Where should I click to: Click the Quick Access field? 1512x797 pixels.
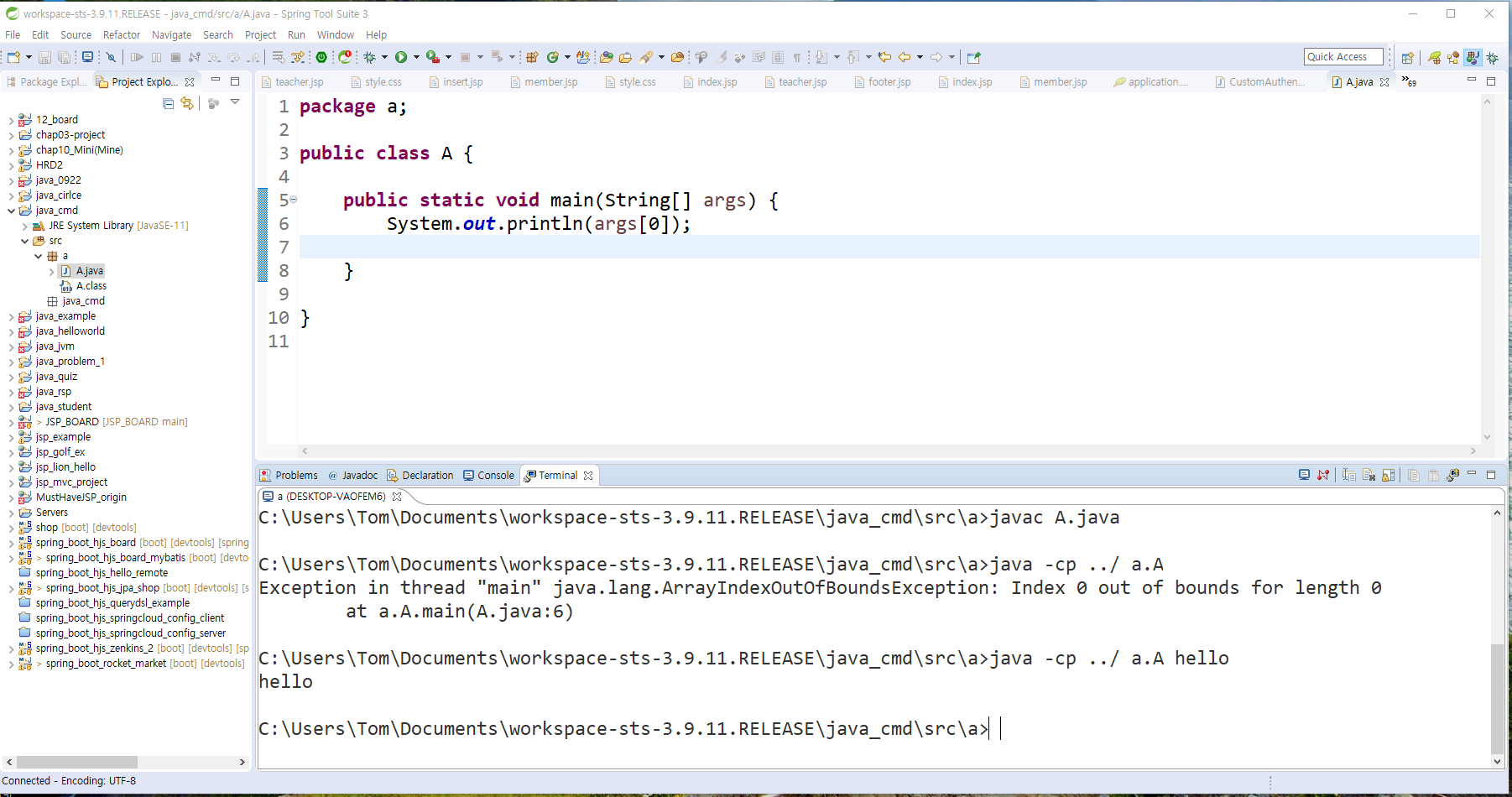click(1343, 56)
